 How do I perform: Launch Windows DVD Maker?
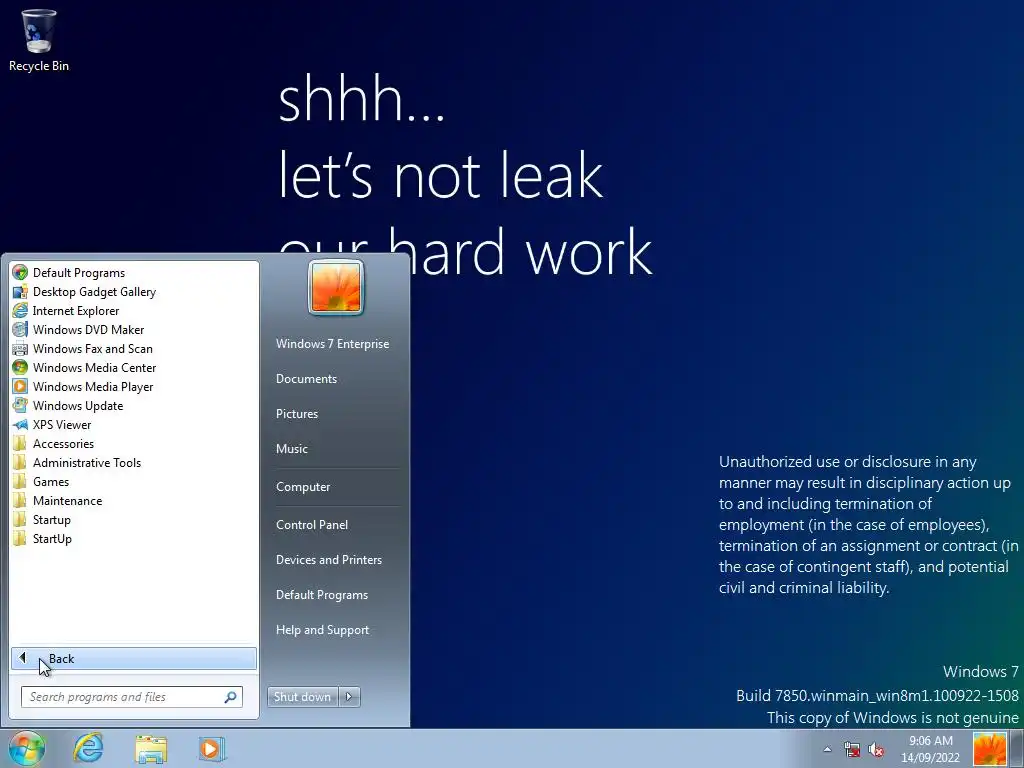tap(134, 330)
